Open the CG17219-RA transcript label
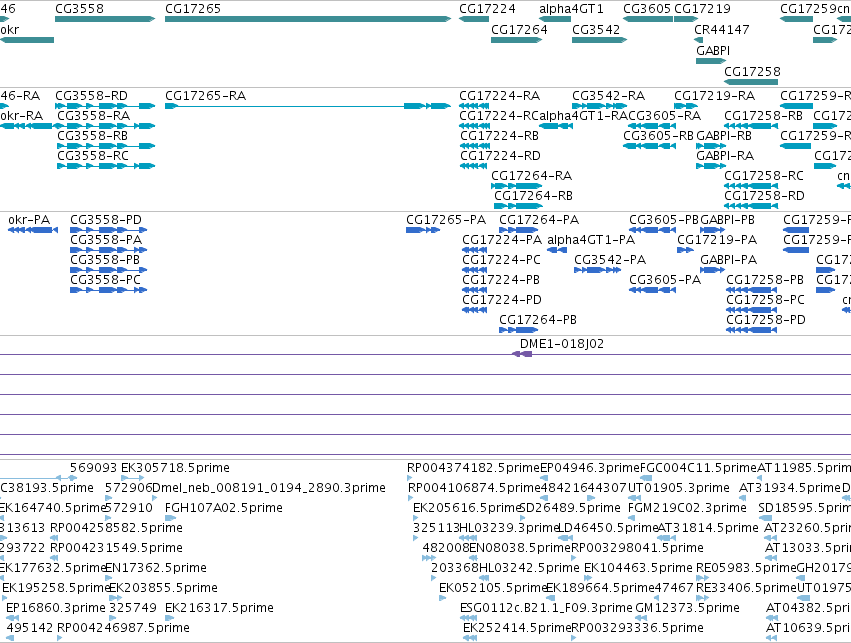Viewport: 851px width, 643px height. click(714, 96)
